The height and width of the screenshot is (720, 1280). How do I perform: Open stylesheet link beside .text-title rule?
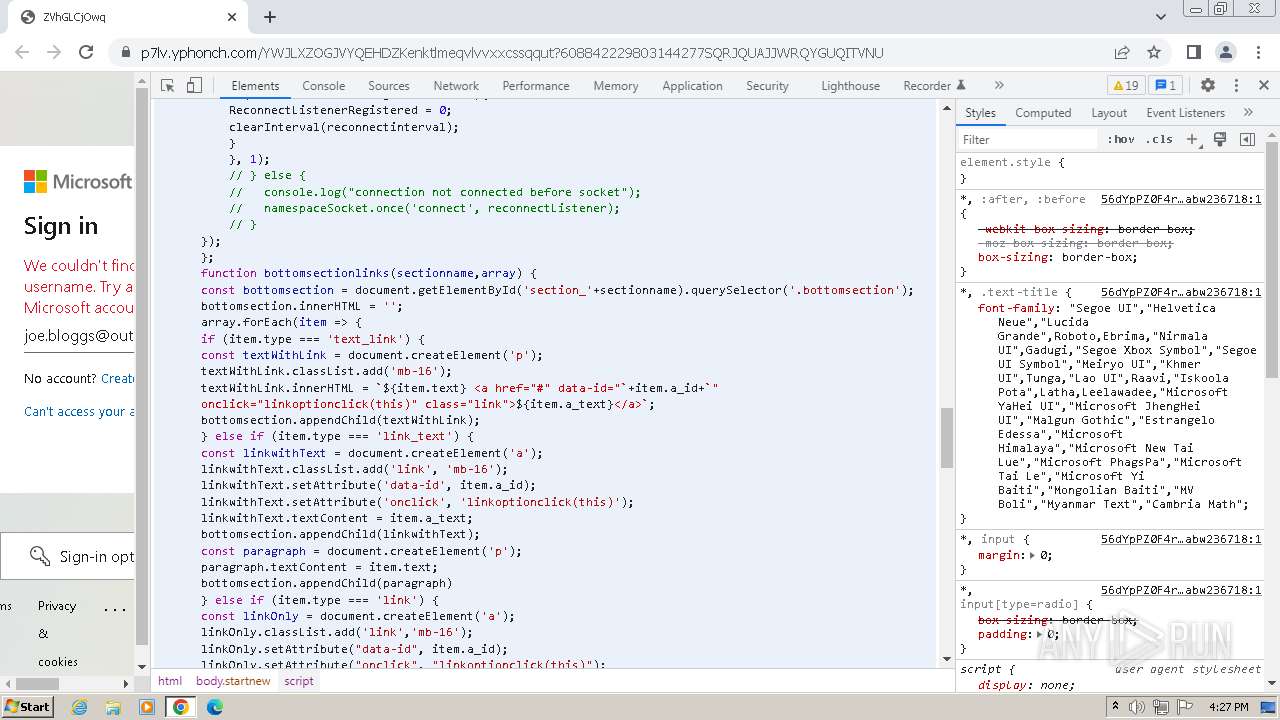(1181, 292)
